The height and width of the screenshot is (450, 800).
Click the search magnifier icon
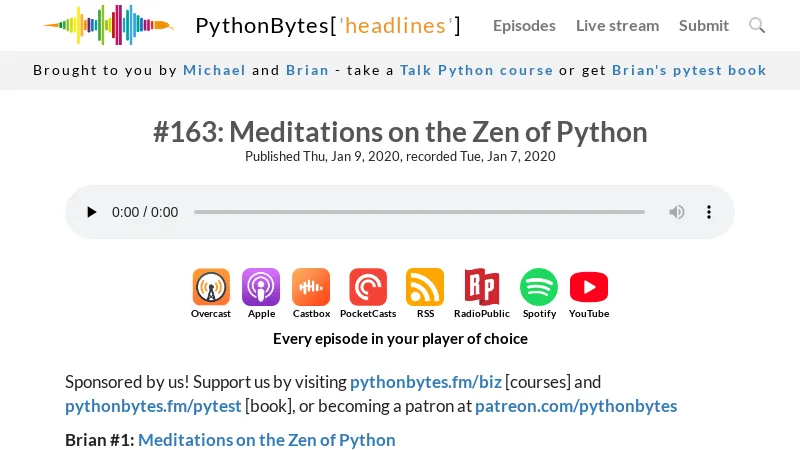click(x=757, y=25)
